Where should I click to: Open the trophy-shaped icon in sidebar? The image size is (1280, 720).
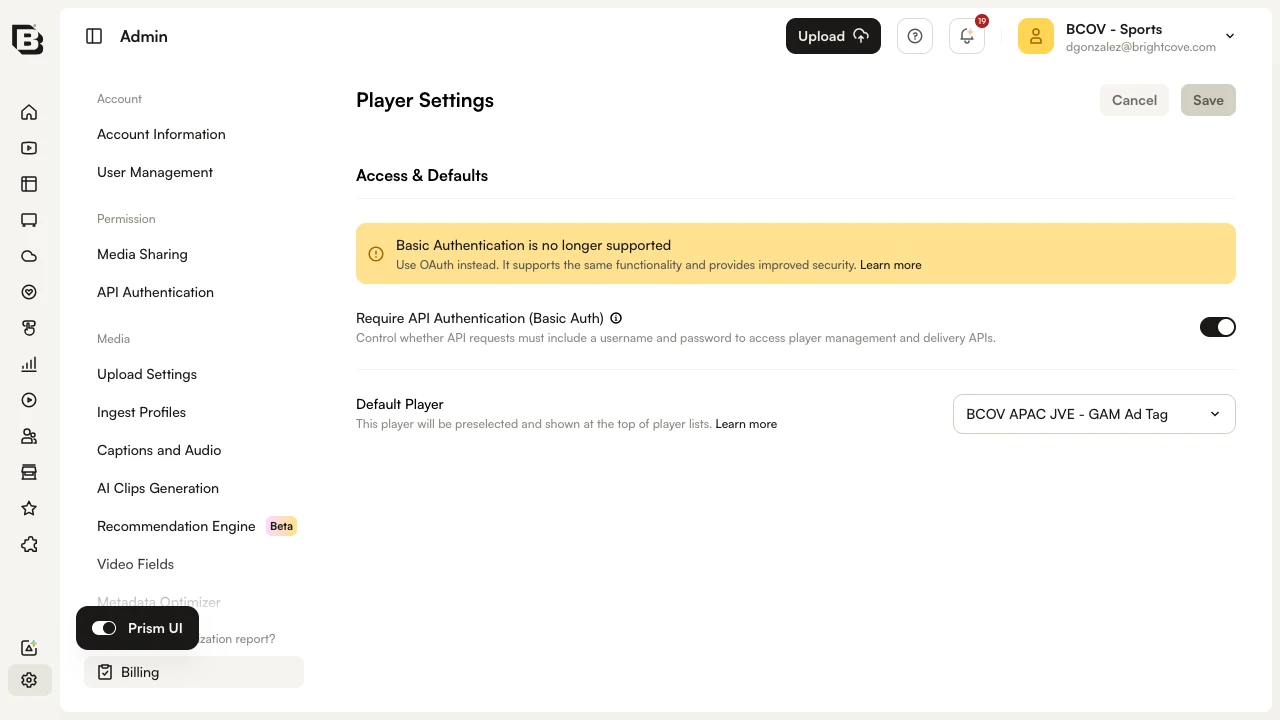(29, 328)
